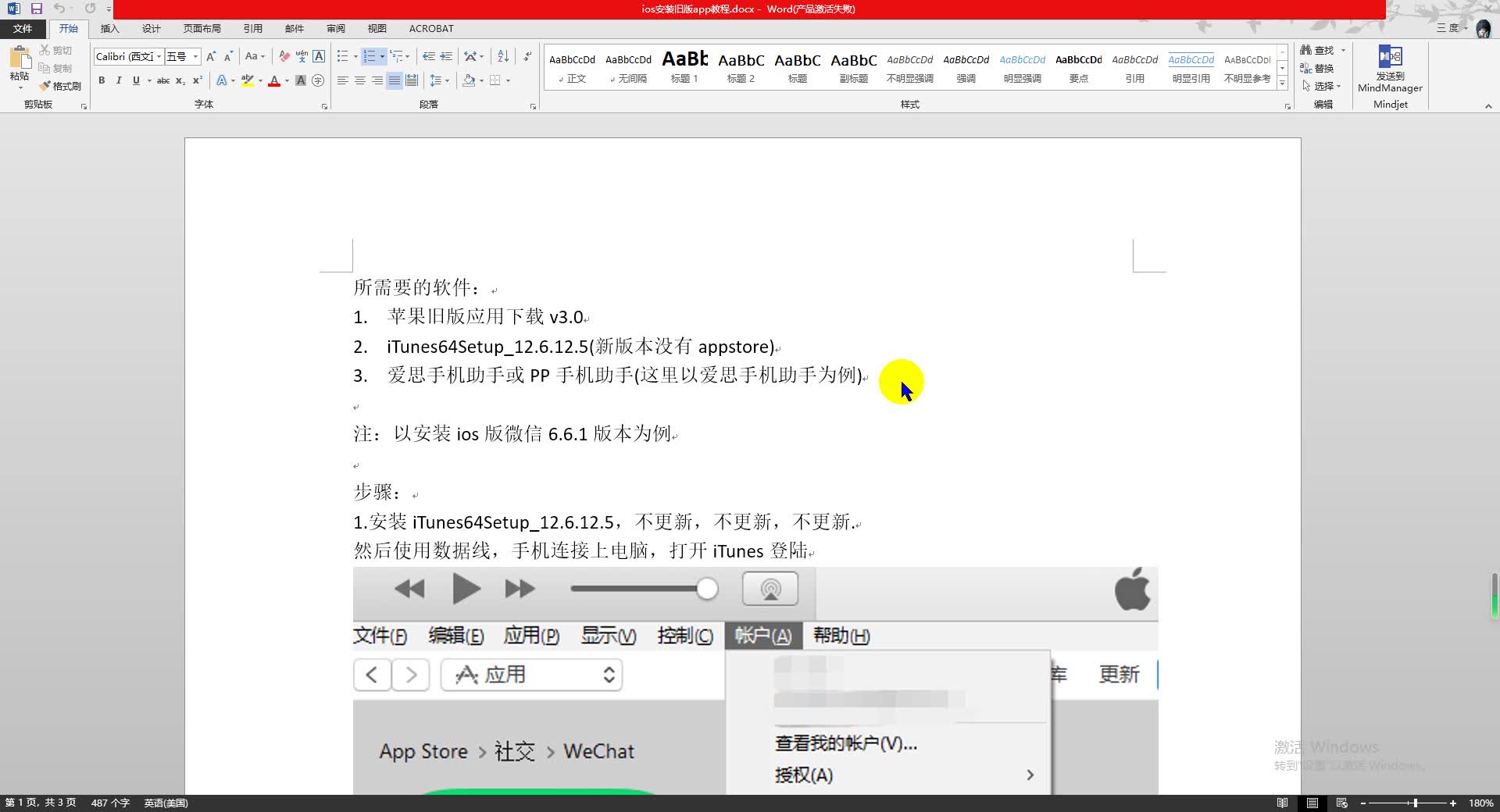The height and width of the screenshot is (812, 1500).
Task: Switch to the ACROBAT tab
Action: coord(431,28)
